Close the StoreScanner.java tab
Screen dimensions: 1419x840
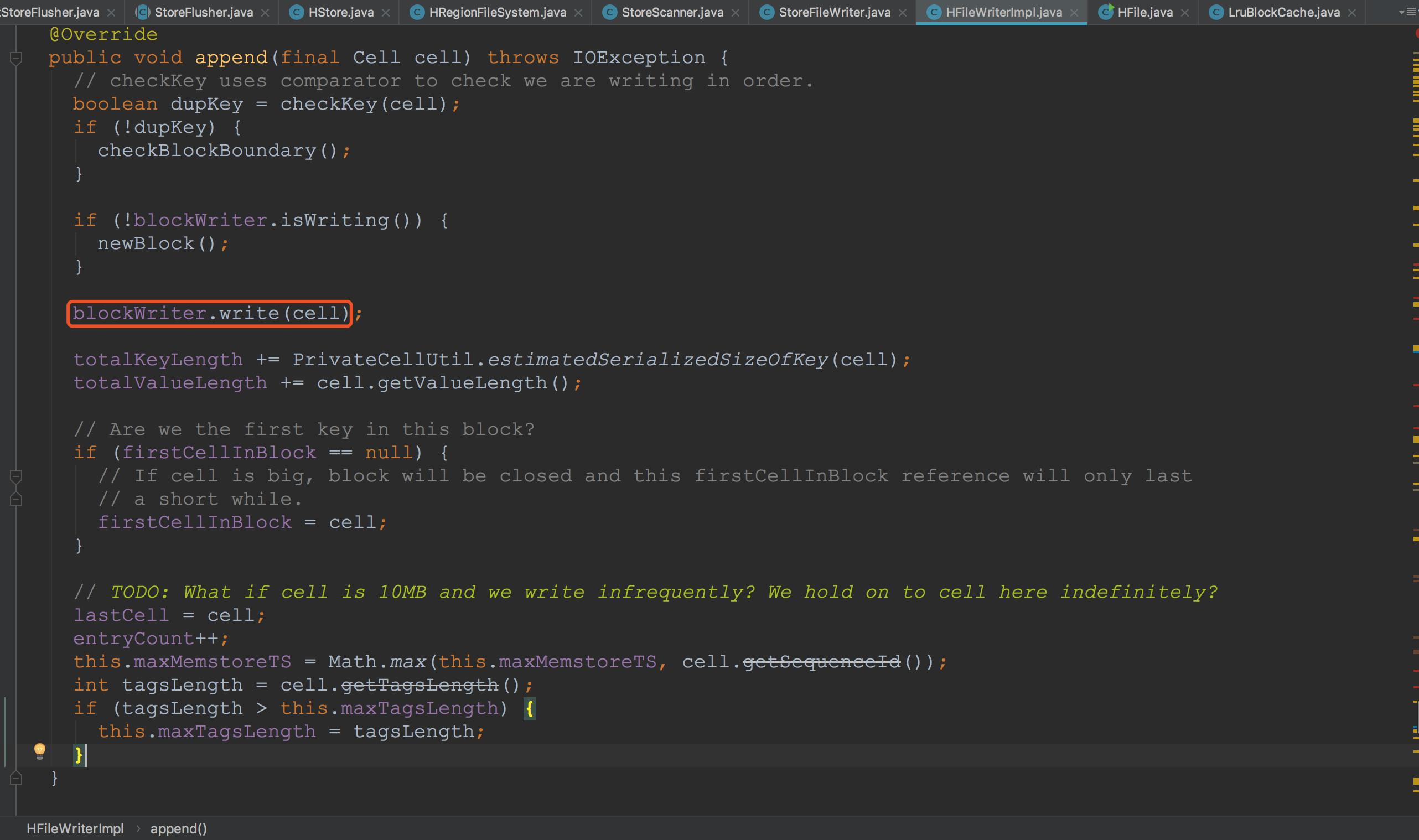(736, 13)
